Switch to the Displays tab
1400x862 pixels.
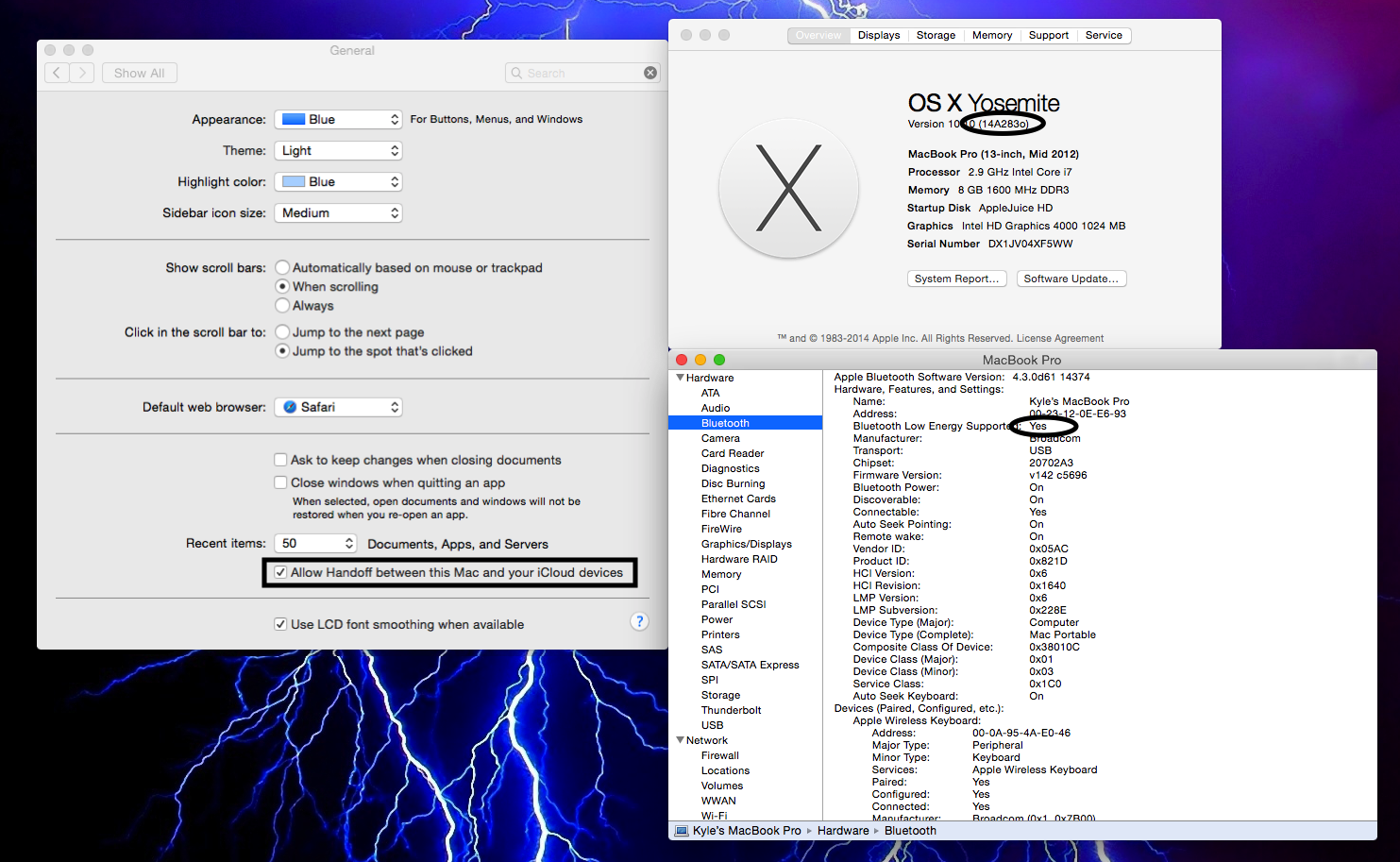[879, 35]
